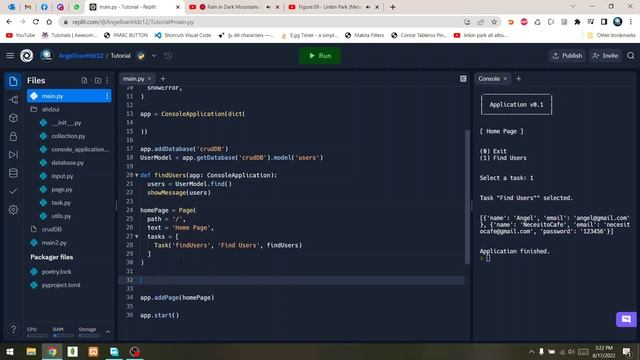
Task: Open Other bookmarks folder
Action: pos(611,36)
